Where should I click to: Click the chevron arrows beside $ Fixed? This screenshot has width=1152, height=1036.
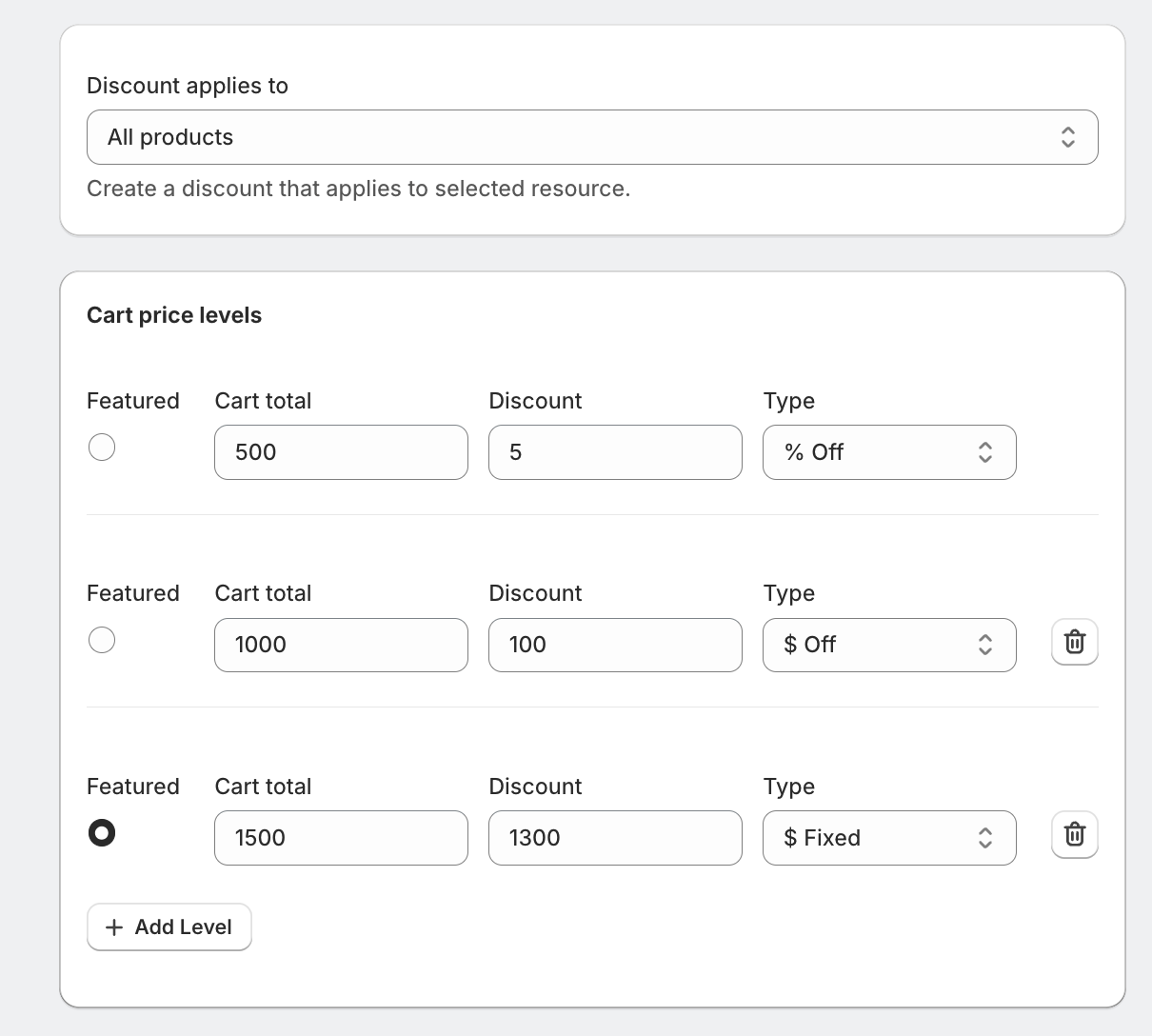pyautogui.click(x=985, y=838)
